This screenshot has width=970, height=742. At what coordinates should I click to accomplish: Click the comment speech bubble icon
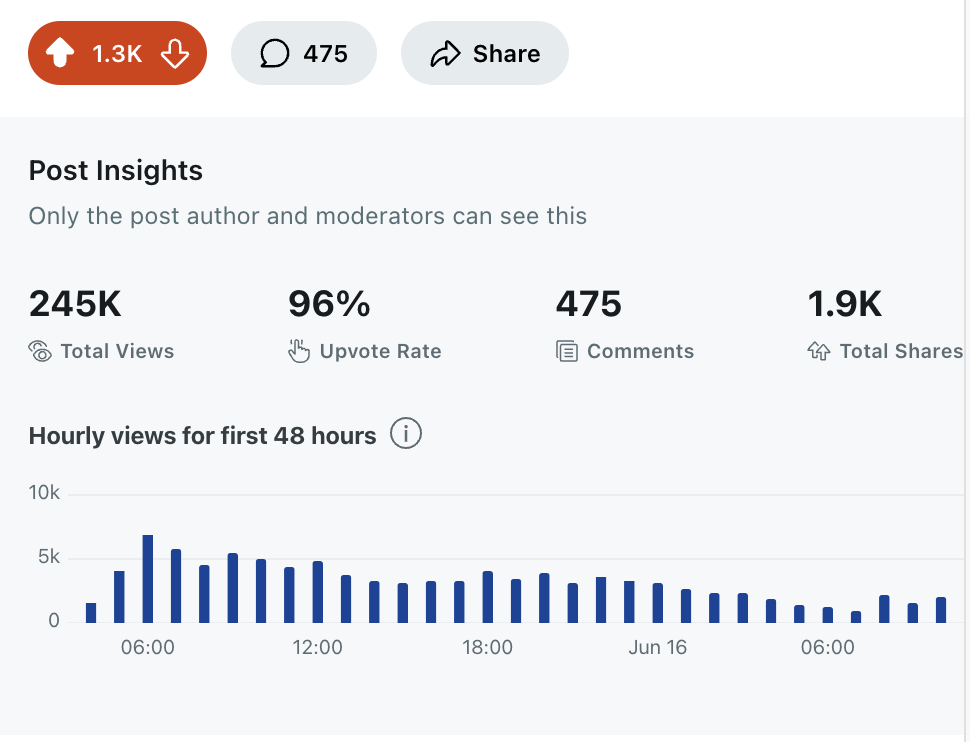pos(275,53)
